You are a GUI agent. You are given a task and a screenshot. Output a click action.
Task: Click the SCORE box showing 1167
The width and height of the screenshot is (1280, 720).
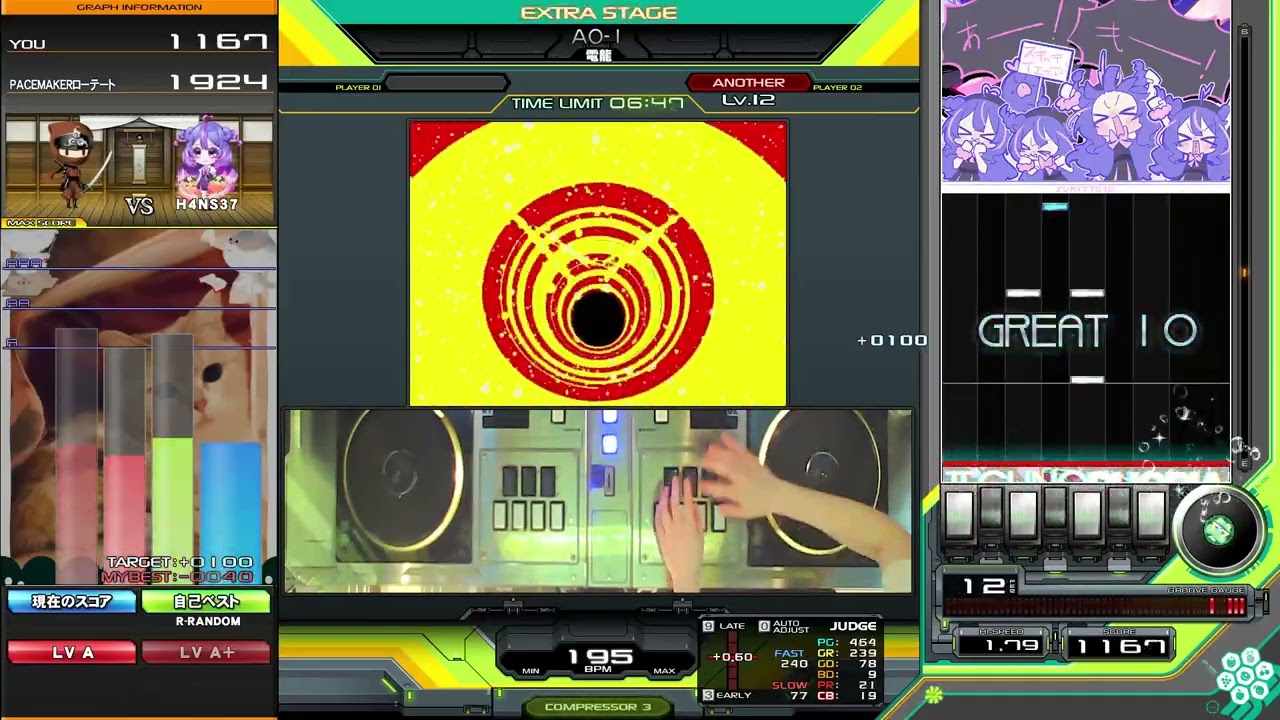click(x=1119, y=646)
